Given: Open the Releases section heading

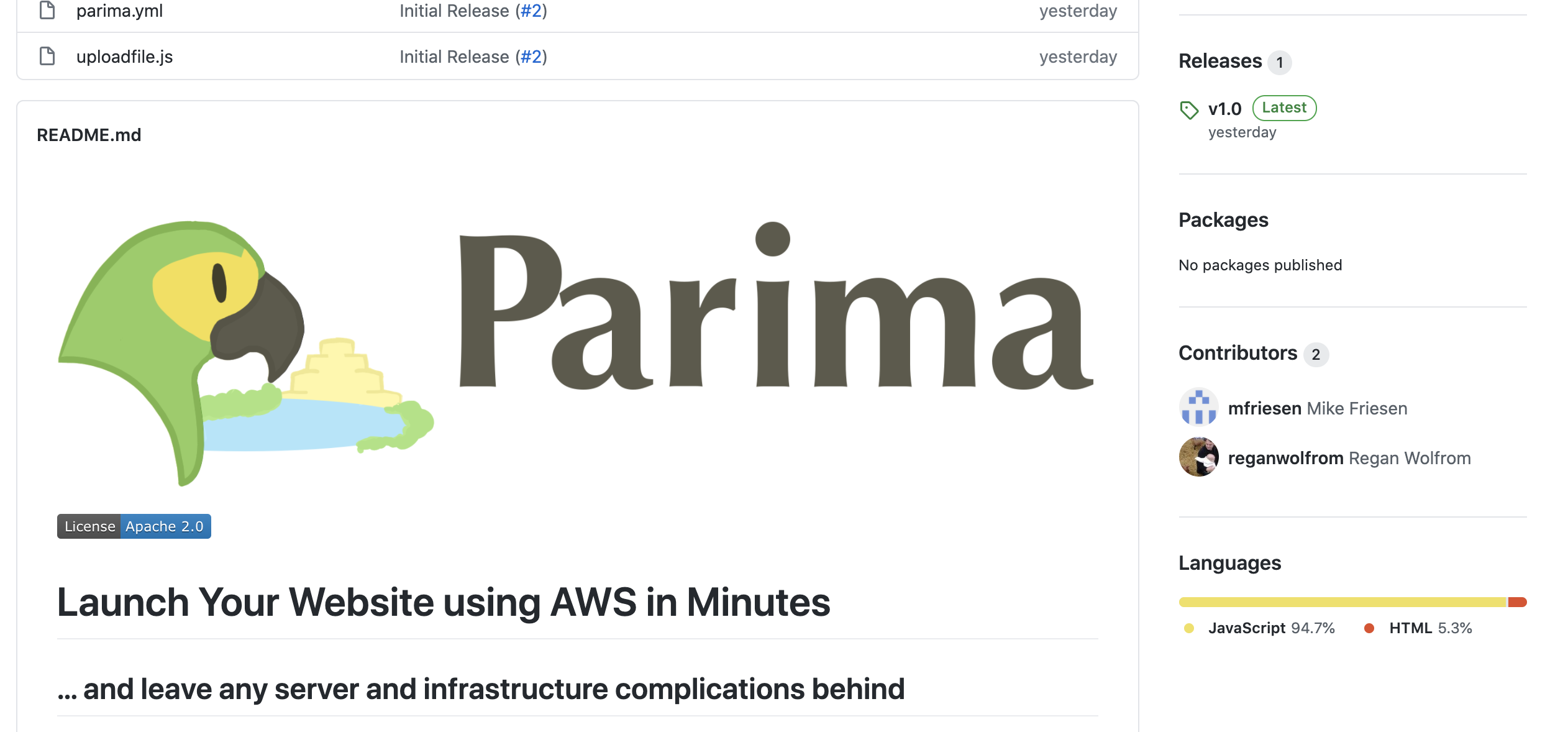Looking at the screenshot, I should 1220,61.
